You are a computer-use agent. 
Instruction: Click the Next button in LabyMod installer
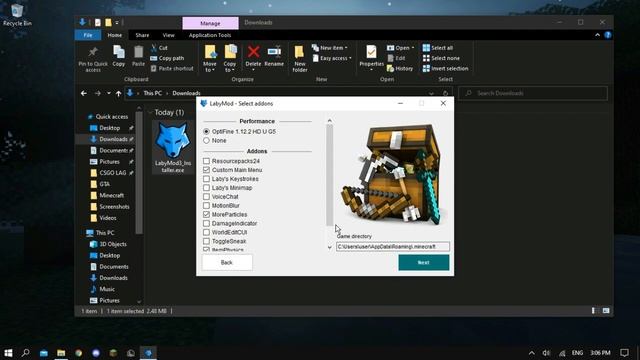pyautogui.click(x=424, y=262)
